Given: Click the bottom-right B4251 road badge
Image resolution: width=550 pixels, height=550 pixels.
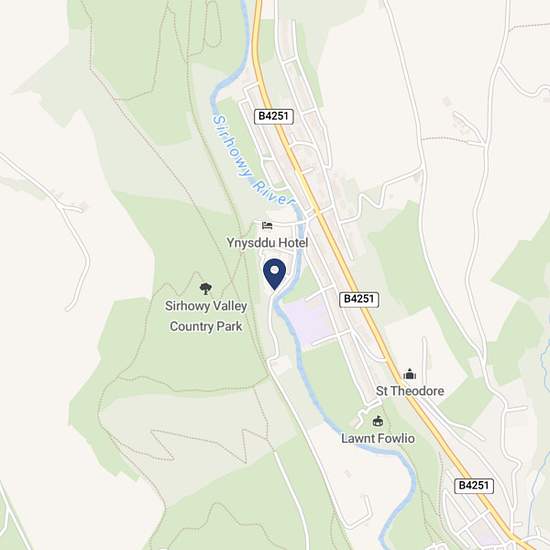Looking at the screenshot, I should pyautogui.click(x=474, y=485).
